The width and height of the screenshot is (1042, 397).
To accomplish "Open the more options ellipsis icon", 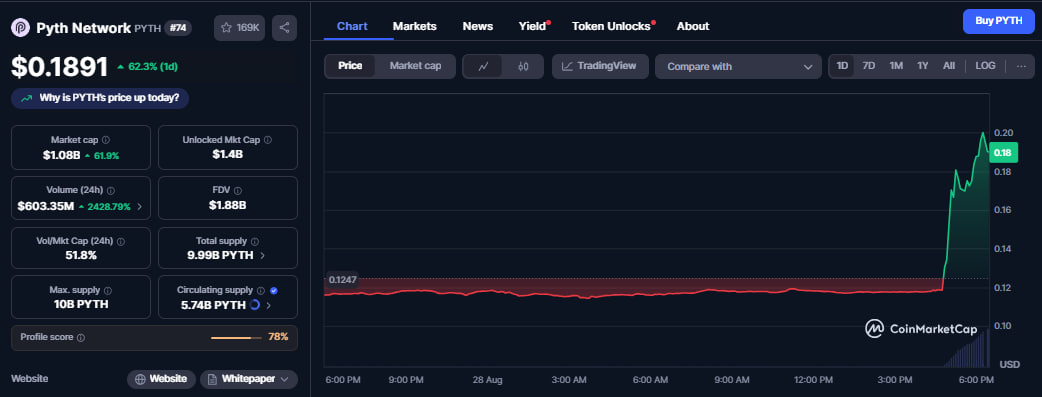I will 1021,66.
